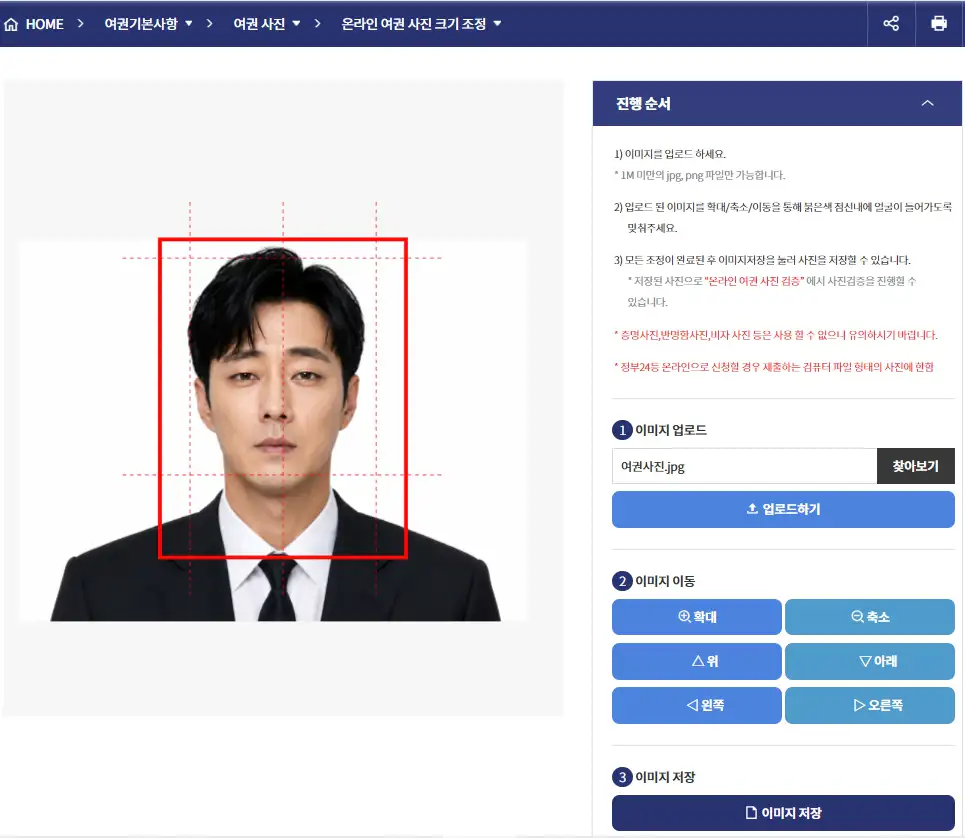Click the HOME breadcrumb text

(x=44, y=24)
